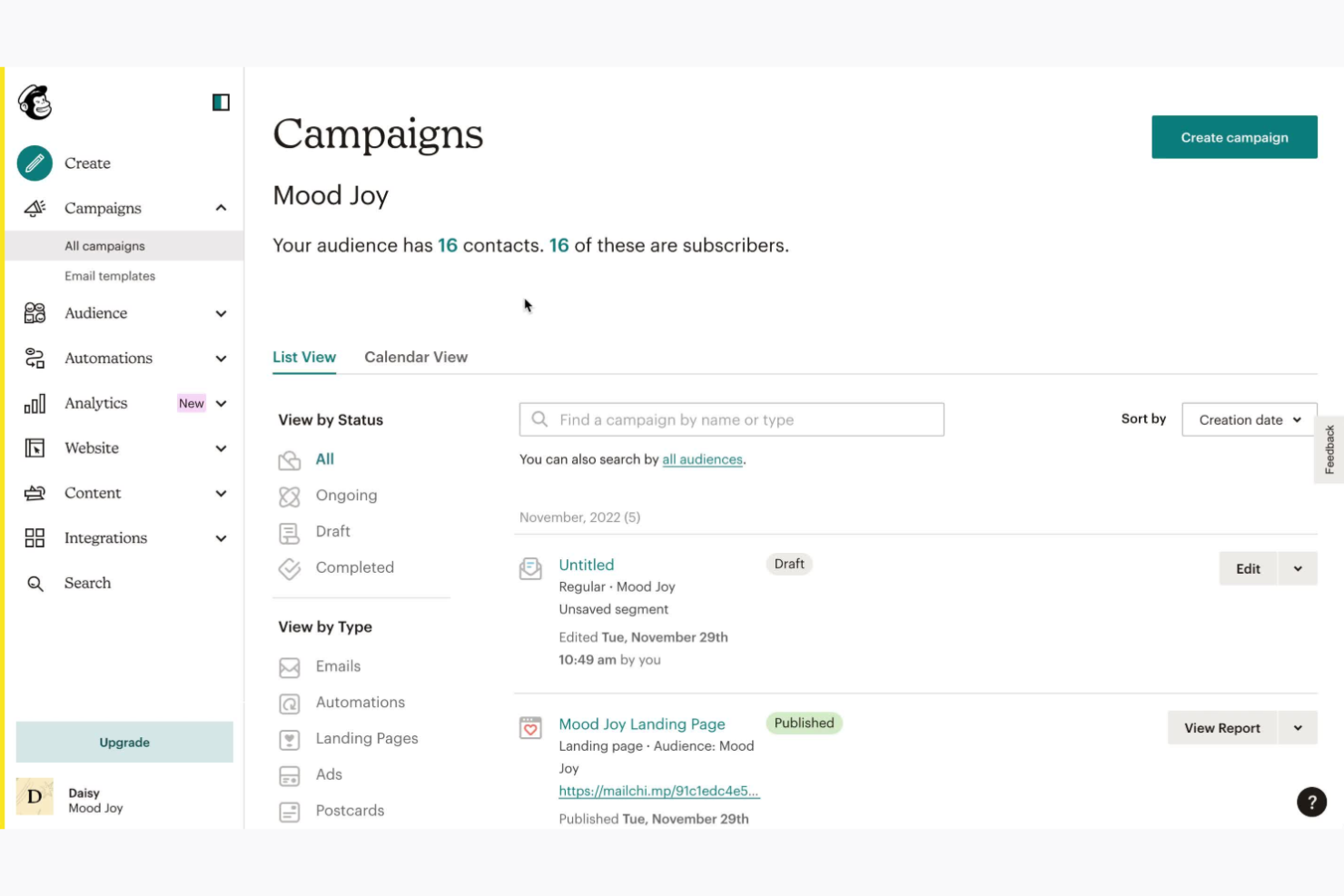The width and height of the screenshot is (1344, 896).
Task: Expand the Audience section chevron
Action: pos(221,313)
